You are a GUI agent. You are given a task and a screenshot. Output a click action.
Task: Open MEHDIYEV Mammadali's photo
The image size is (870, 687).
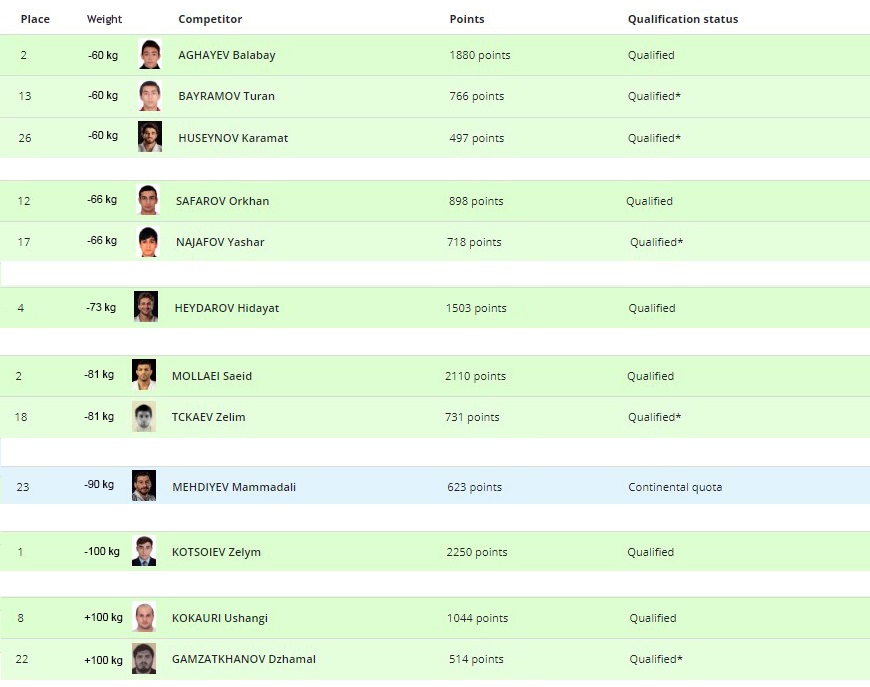click(x=144, y=486)
